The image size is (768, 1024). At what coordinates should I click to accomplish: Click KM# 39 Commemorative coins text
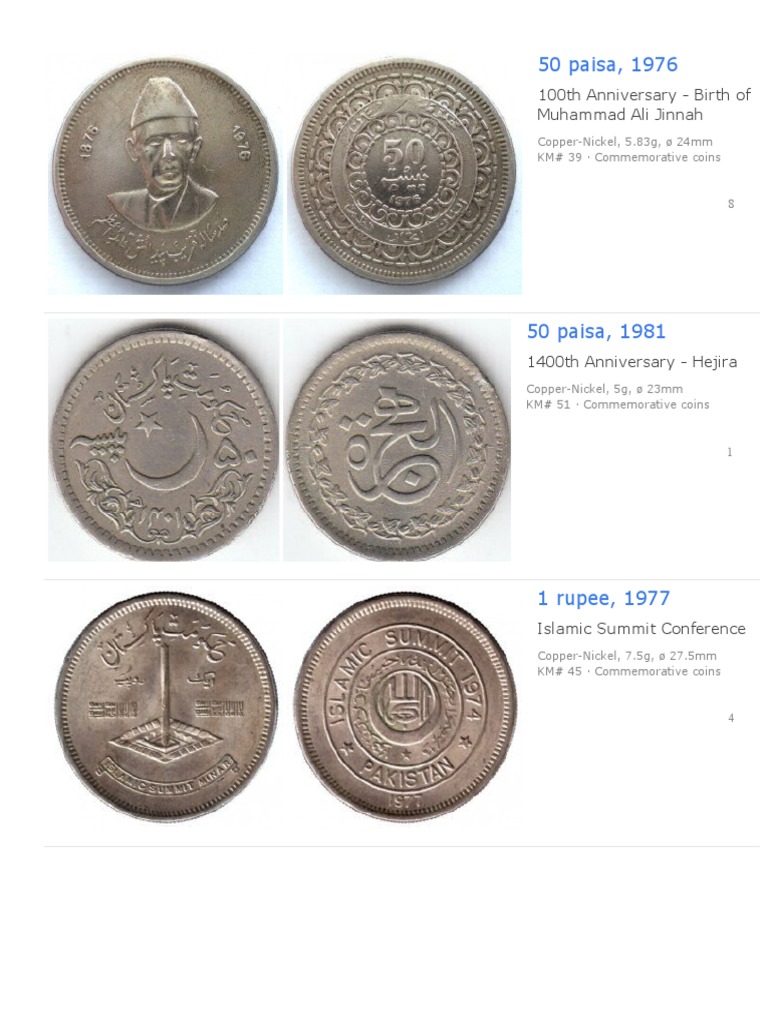629,157
